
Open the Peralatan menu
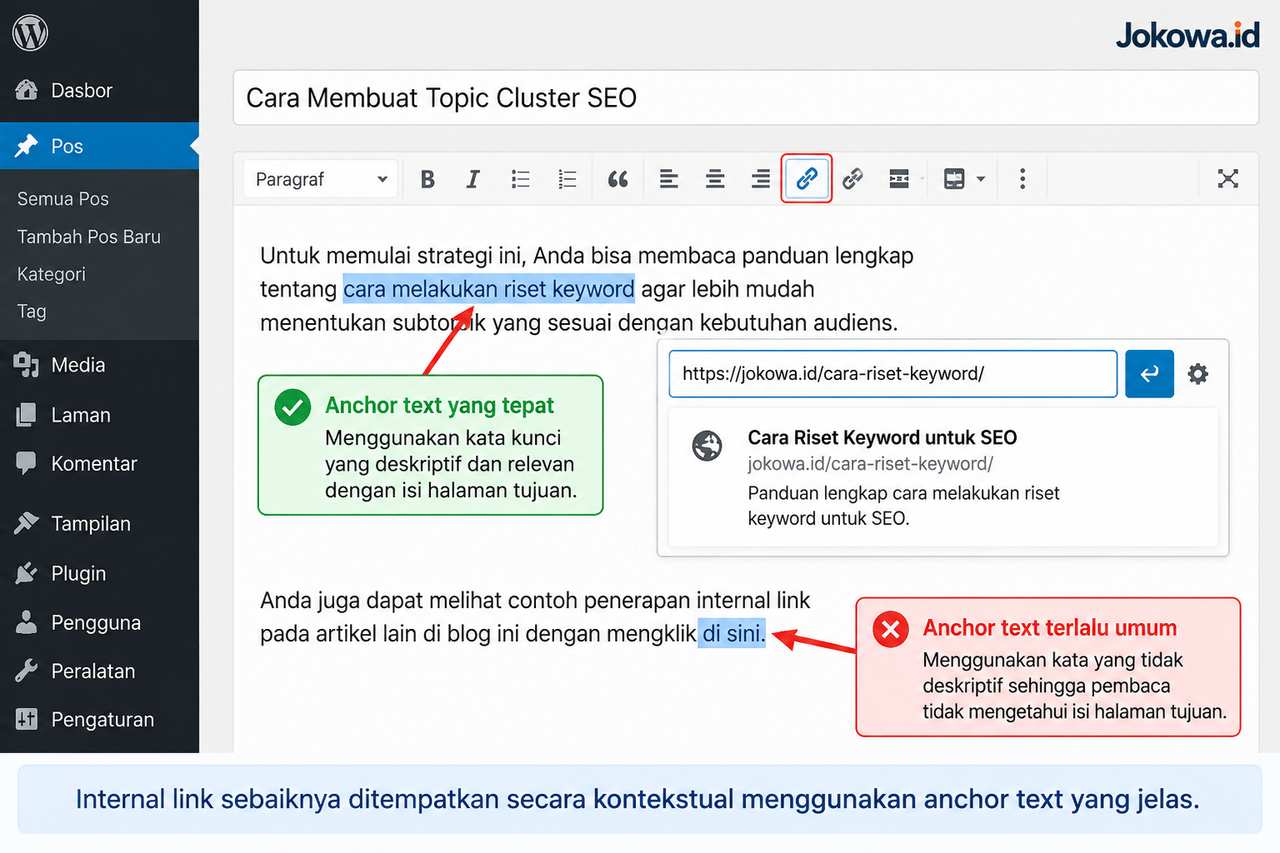[100, 671]
